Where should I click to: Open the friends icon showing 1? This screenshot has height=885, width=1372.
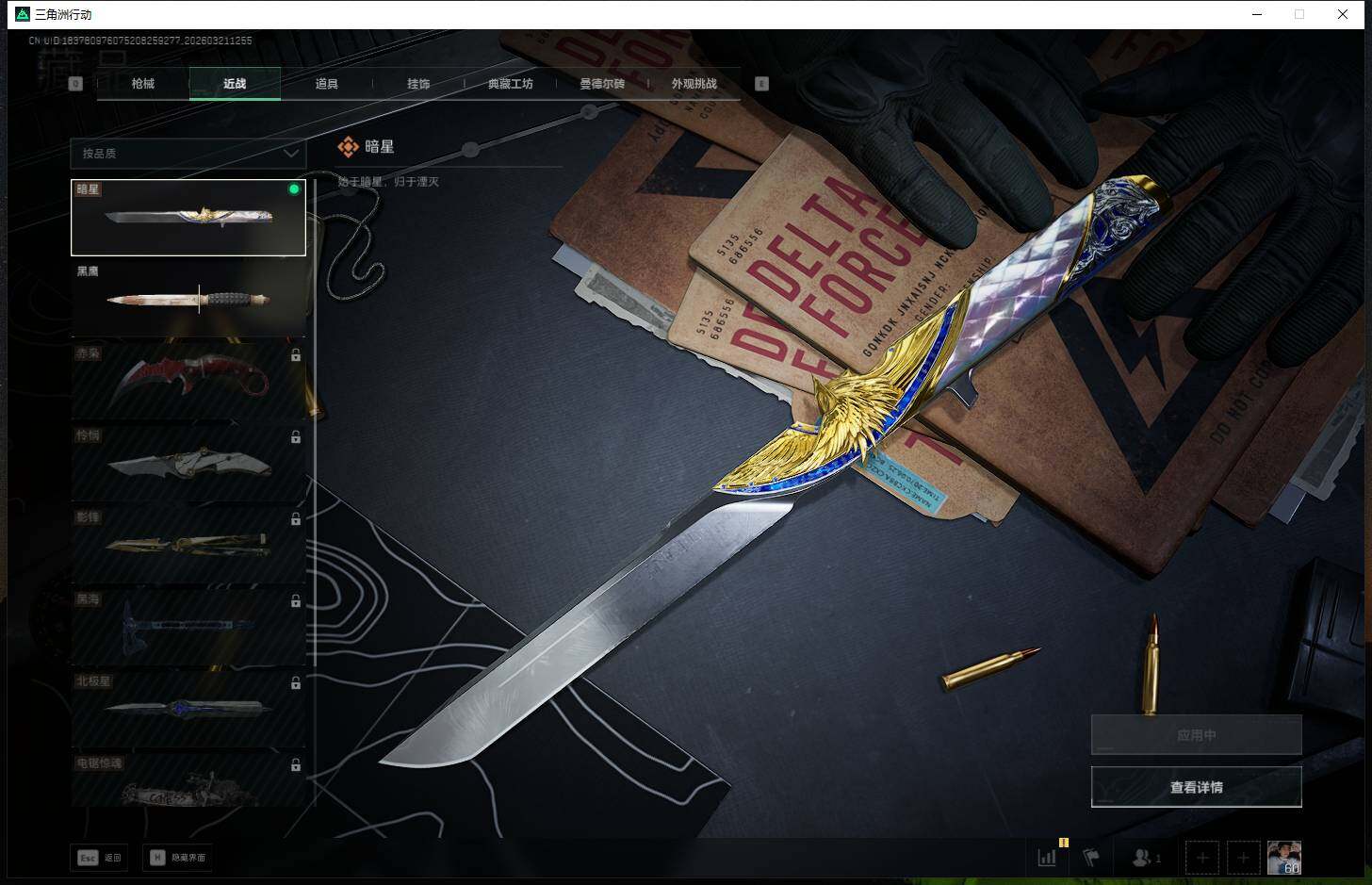[x=1146, y=858]
